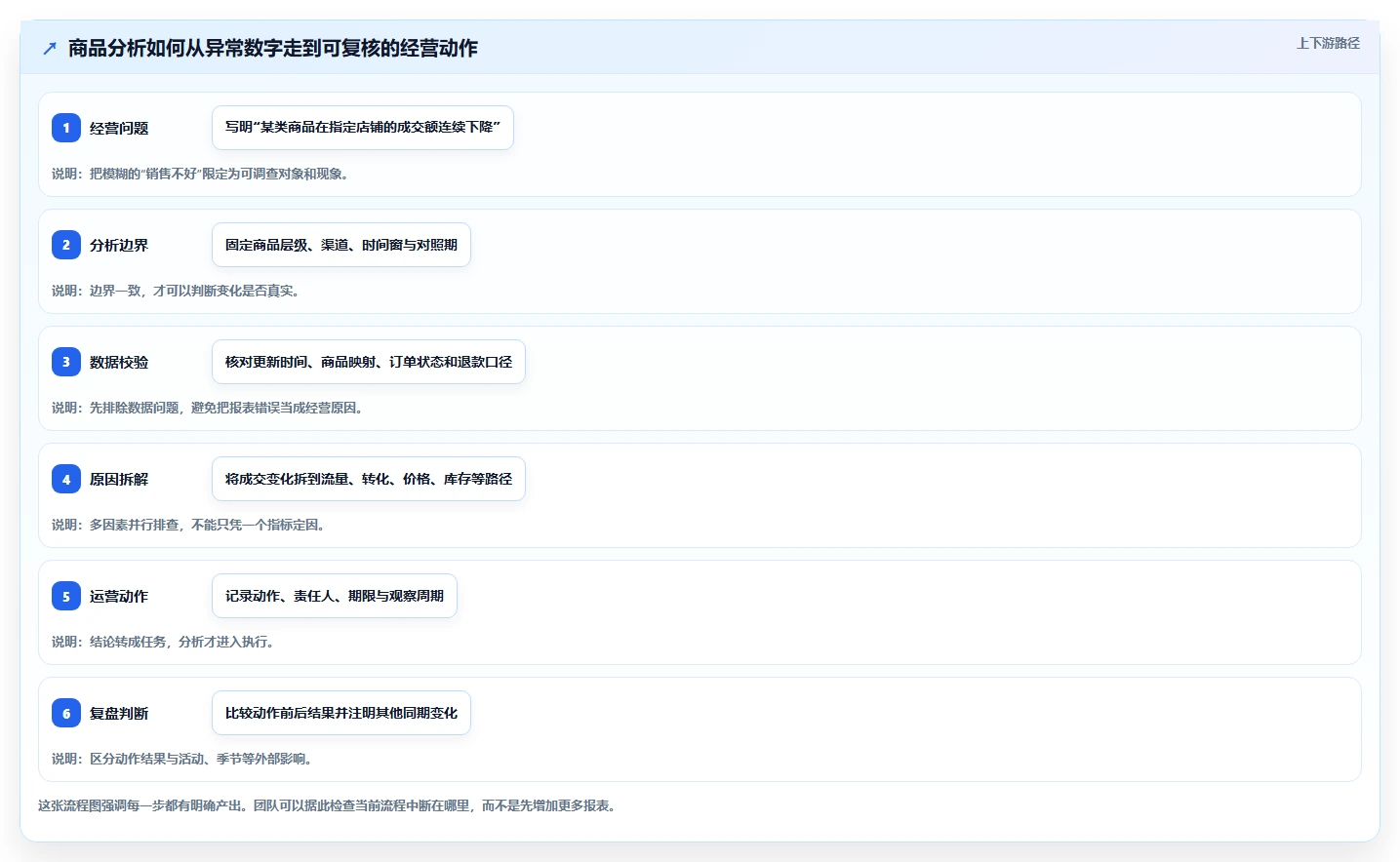This screenshot has width=1400, height=862.
Task: Click the title 商品分析如何从异常数字走到可复核的经营动作
Action: pos(273,48)
